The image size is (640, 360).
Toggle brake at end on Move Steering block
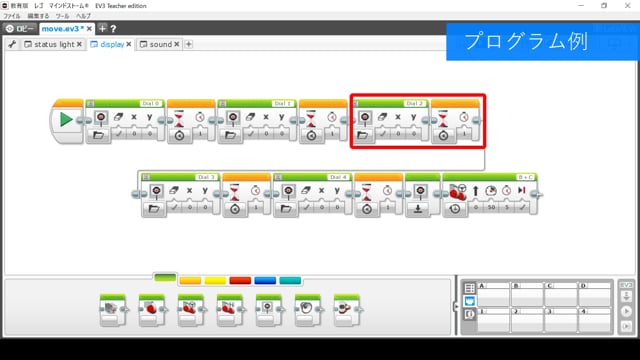(522, 207)
